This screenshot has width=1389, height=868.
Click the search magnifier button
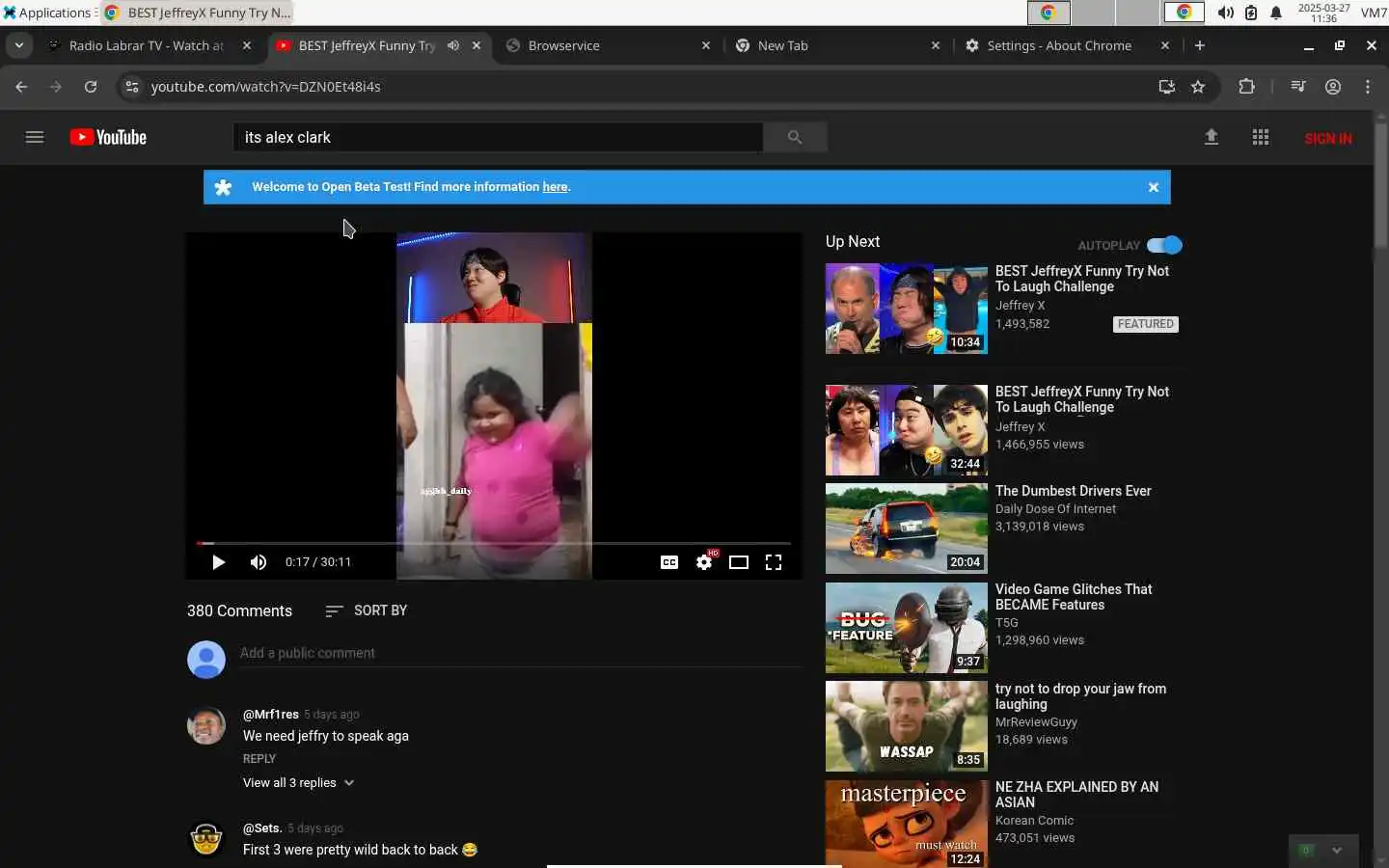pyautogui.click(x=795, y=137)
